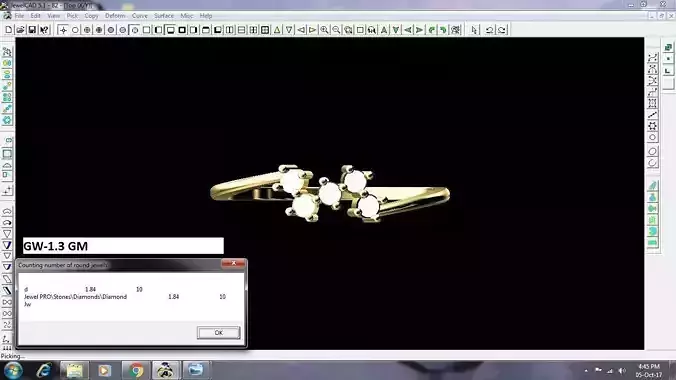Close the Counting number of round jewels dialog
This screenshot has height=380, width=676.
tap(233, 263)
